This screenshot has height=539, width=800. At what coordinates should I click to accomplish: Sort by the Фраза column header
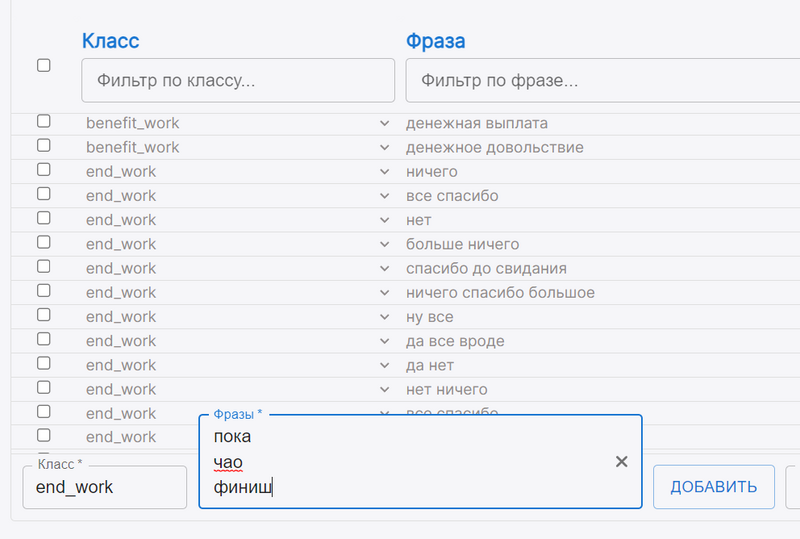click(x=435, y=41)
